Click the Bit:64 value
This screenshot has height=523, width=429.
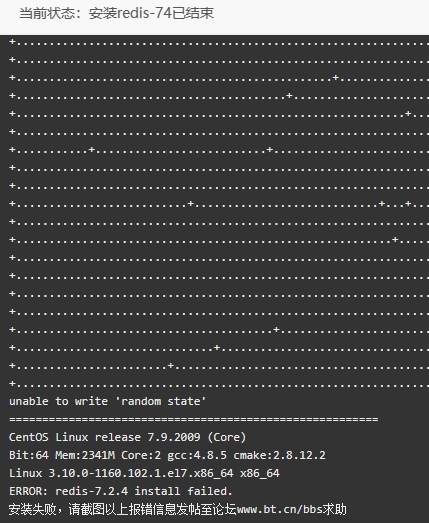29,455
